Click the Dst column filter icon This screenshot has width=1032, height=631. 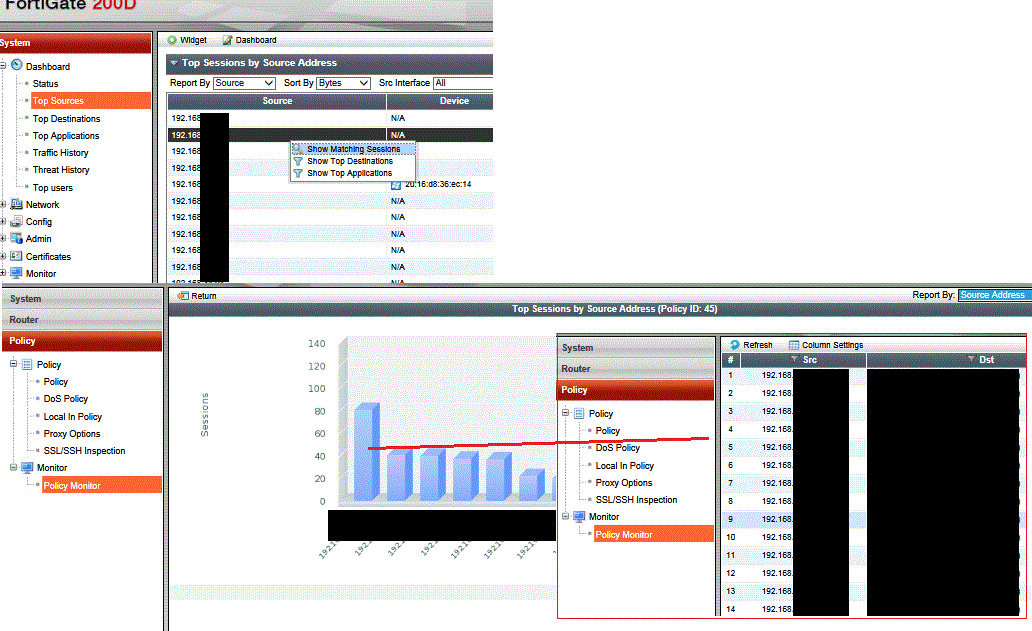(x=971, y=359)
